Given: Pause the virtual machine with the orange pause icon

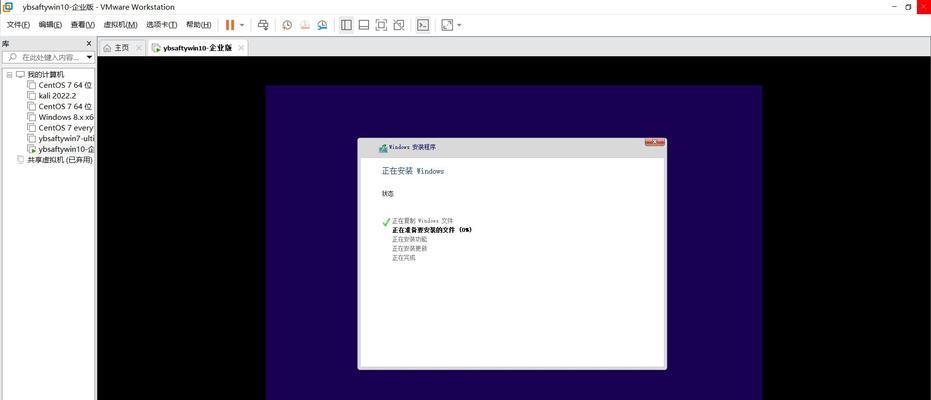Looking at the screenshot, I should pos(230,25).
